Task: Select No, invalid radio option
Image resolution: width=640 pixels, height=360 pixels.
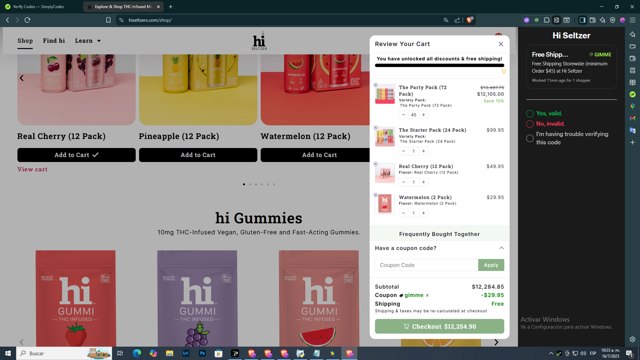Action: coord(530,124)
